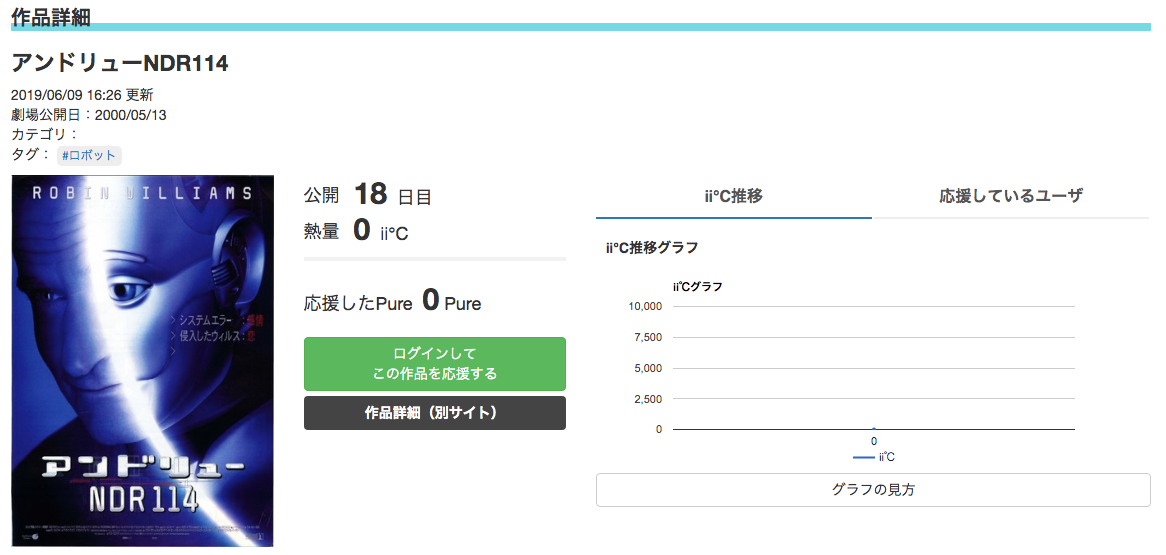Image resolution: width=1166 pixels, height=555 pixels.
Task: Click the 応援したPure 0 Pure count
Action: (392, 302)
